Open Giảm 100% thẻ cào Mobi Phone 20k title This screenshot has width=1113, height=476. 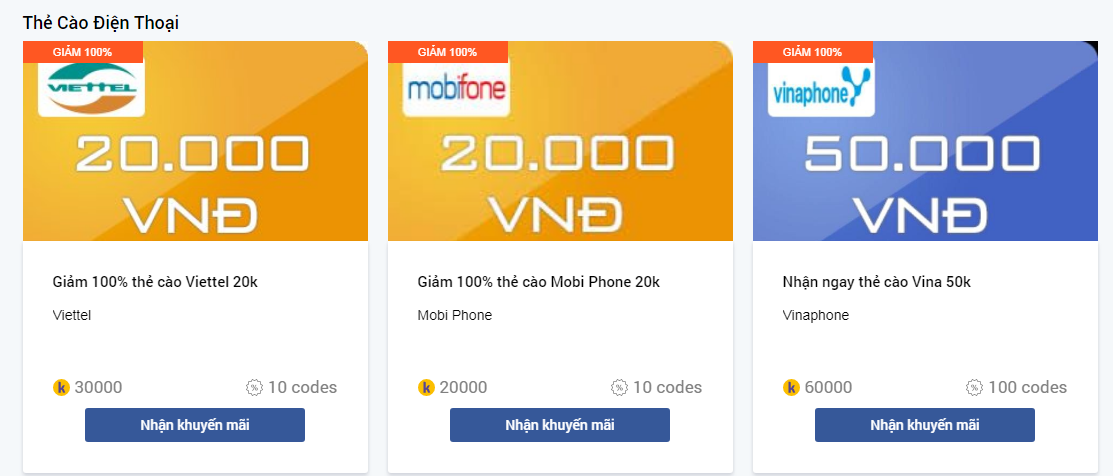538,282
